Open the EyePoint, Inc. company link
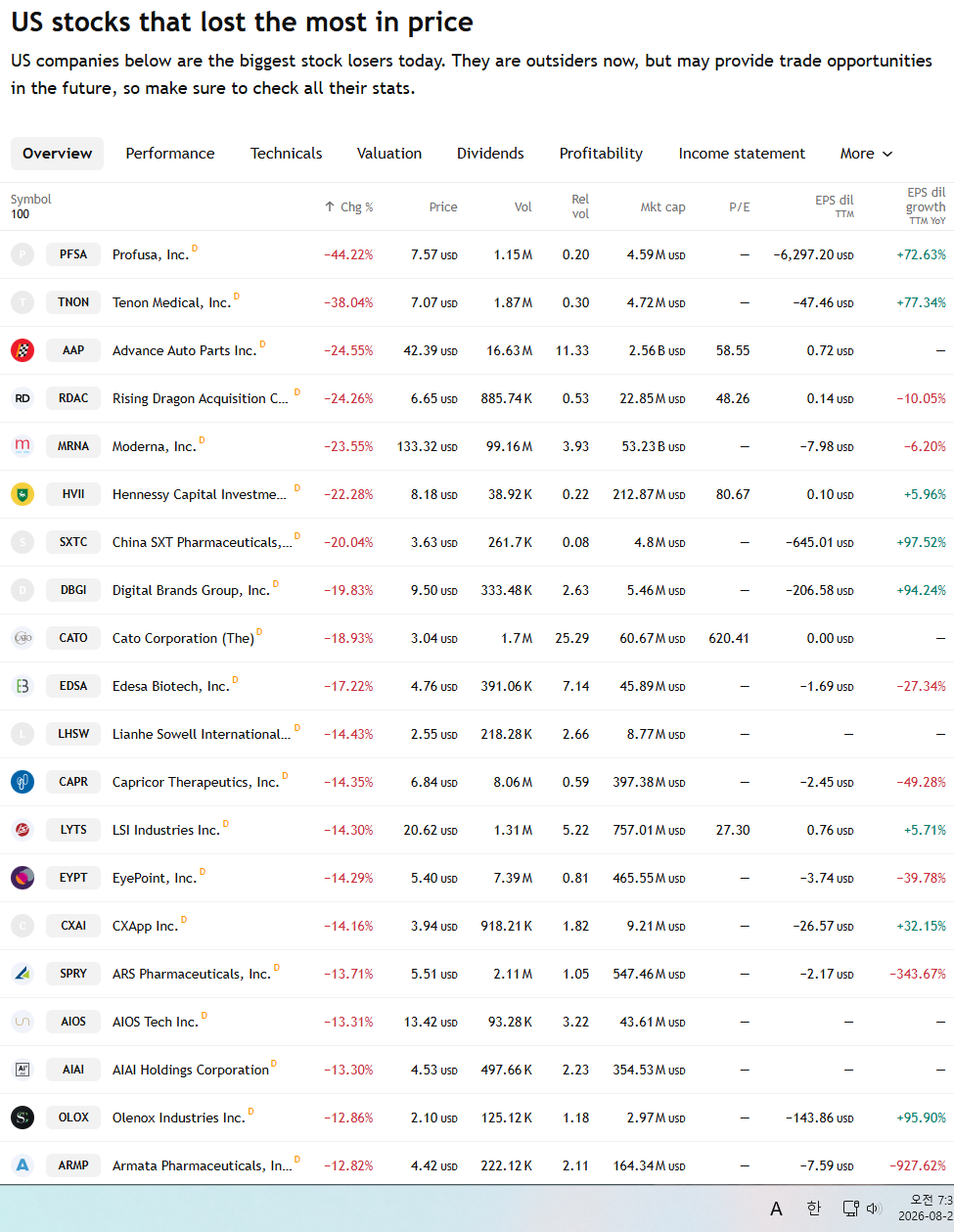Screen dimensions: 954x1232 tap(155, 878)
